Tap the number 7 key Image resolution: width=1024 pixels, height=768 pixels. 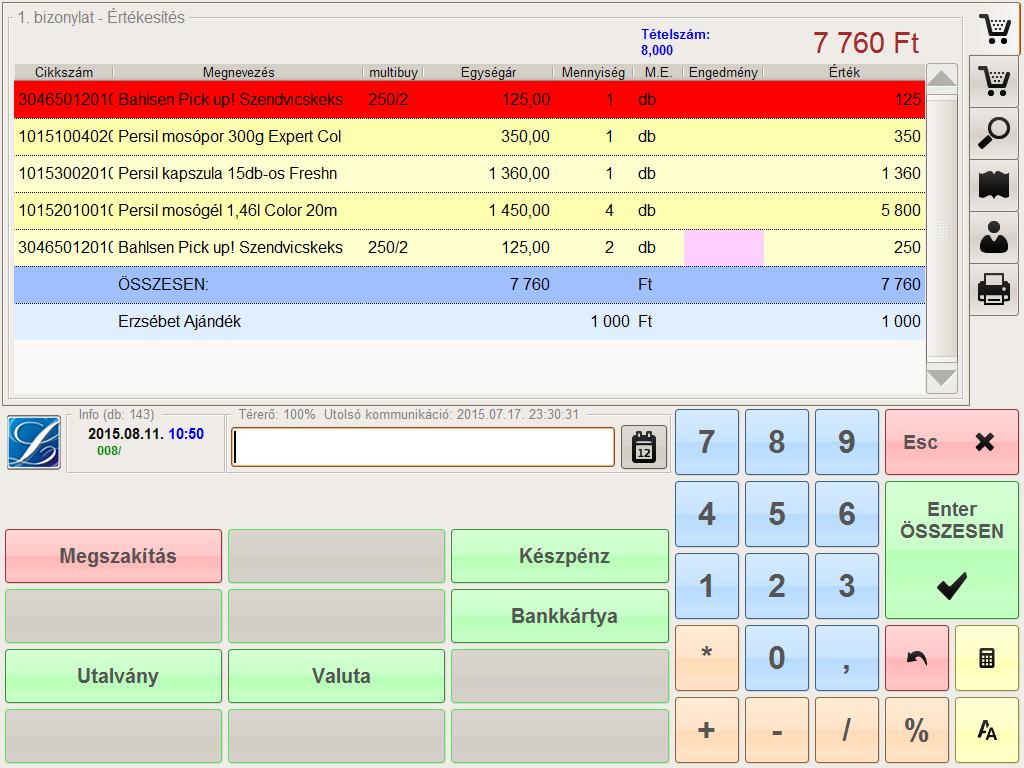(x=707, y=442)
